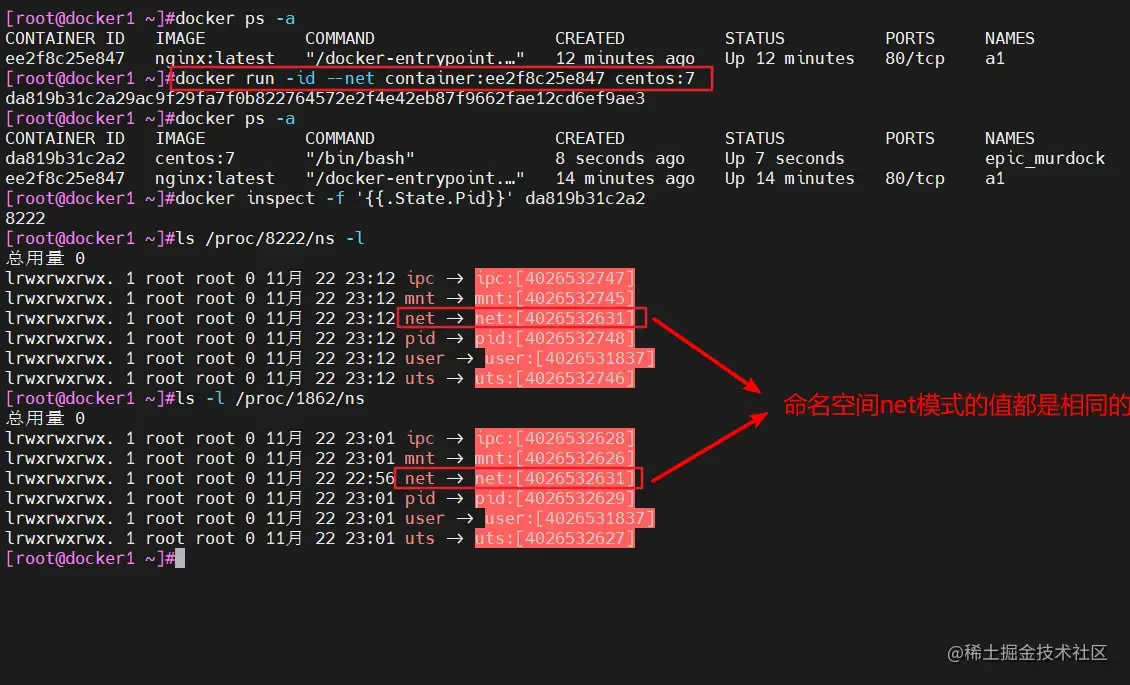Viewport: 1130px width, 685px height.
Task: Select the 'Up 12 minutes' status value
Action: point(789,58)
